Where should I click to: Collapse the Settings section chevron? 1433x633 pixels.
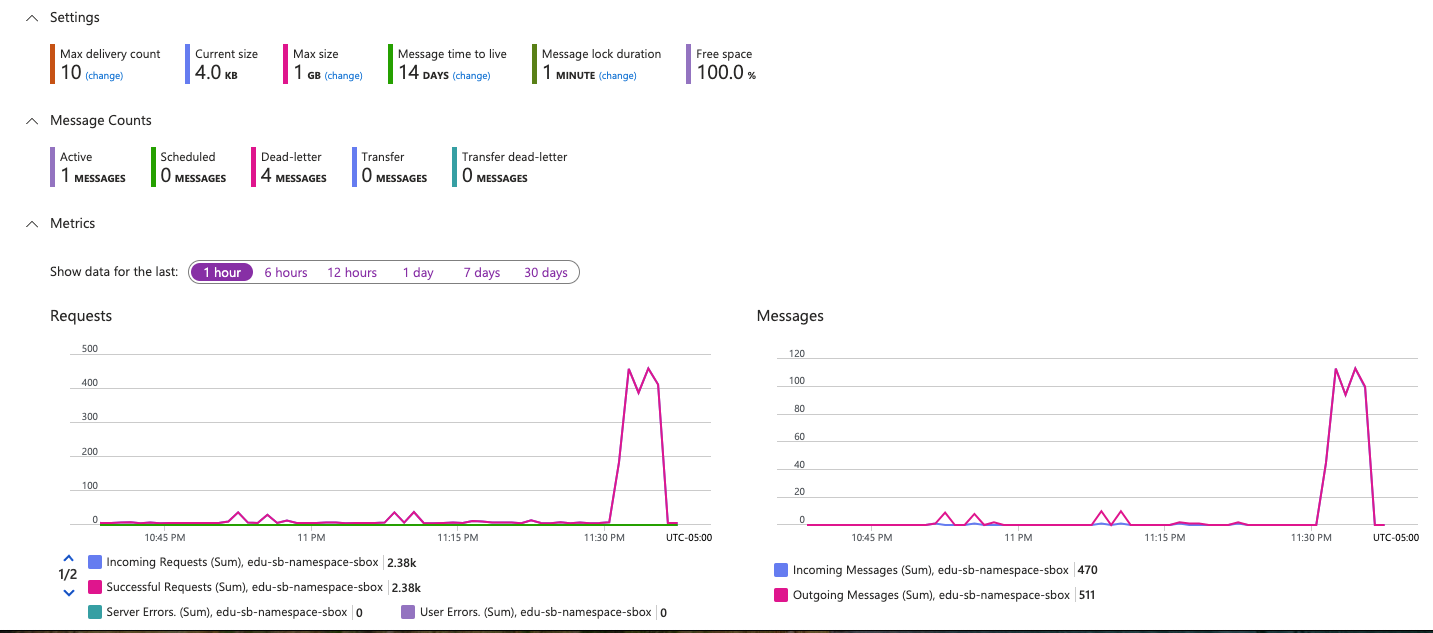pos(32,18)
